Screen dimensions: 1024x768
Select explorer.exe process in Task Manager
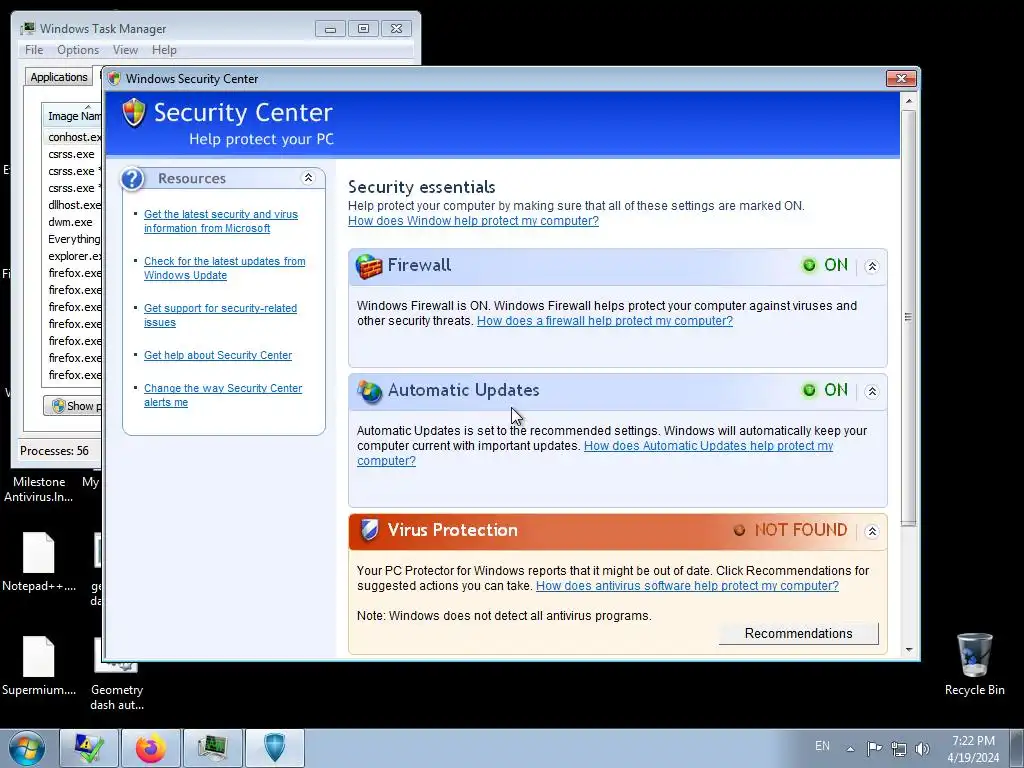pyautogui.click(x=73, y=255)
